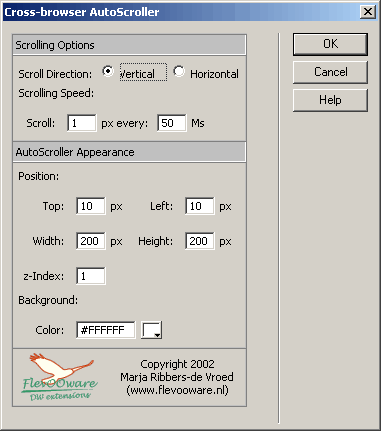Viewport: 381px width, 431px height.
Task: Click the Background label
Action: 48,300
